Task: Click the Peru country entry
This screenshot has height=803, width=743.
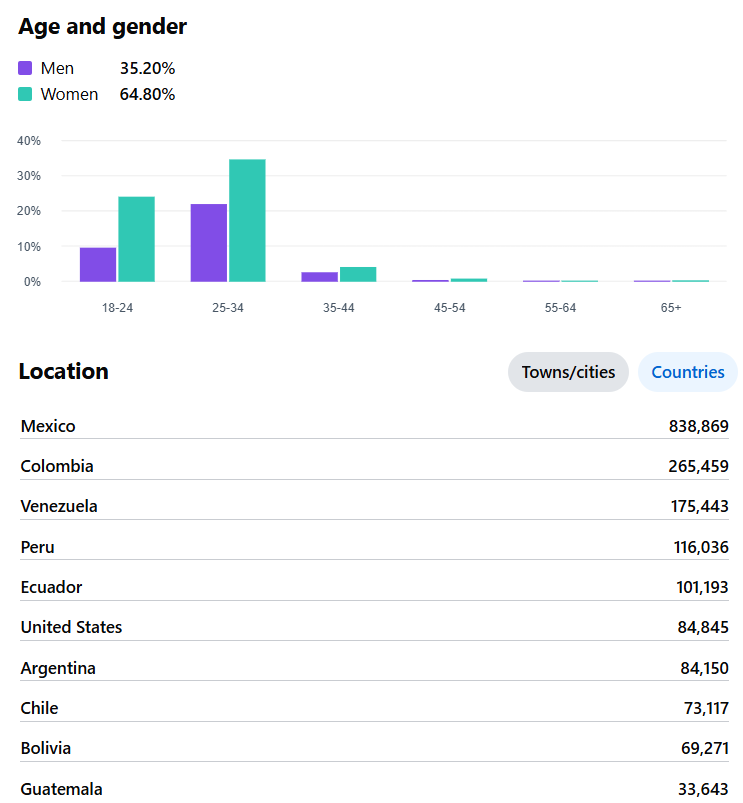Action: point(38,547)
